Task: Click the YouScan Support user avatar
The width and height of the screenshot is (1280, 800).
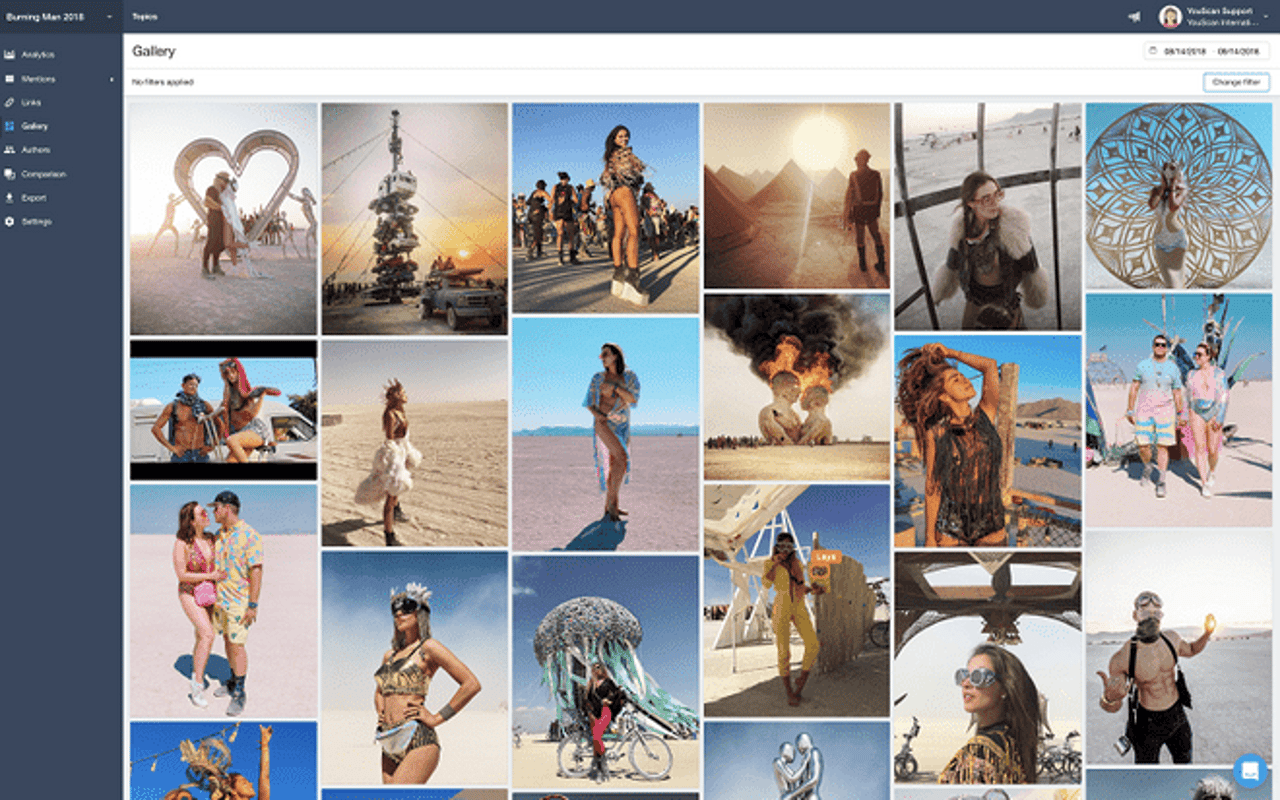Action: (1169, 17)
